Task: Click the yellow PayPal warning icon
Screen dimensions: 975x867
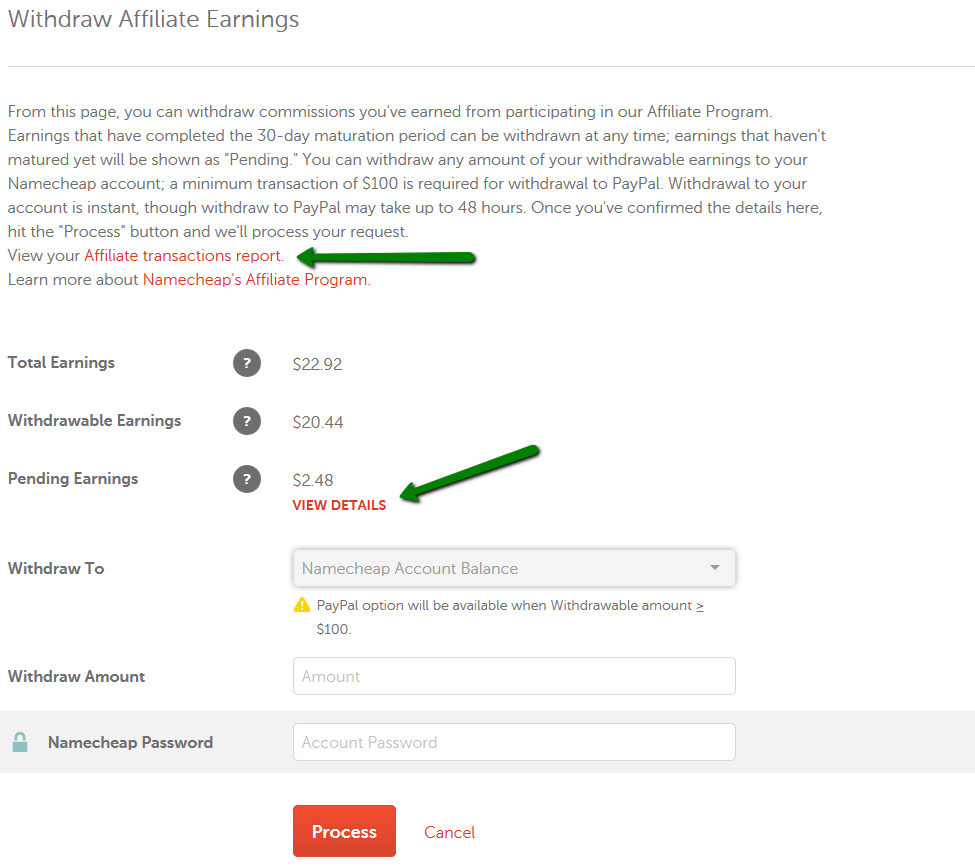Action: pos(302,605)
